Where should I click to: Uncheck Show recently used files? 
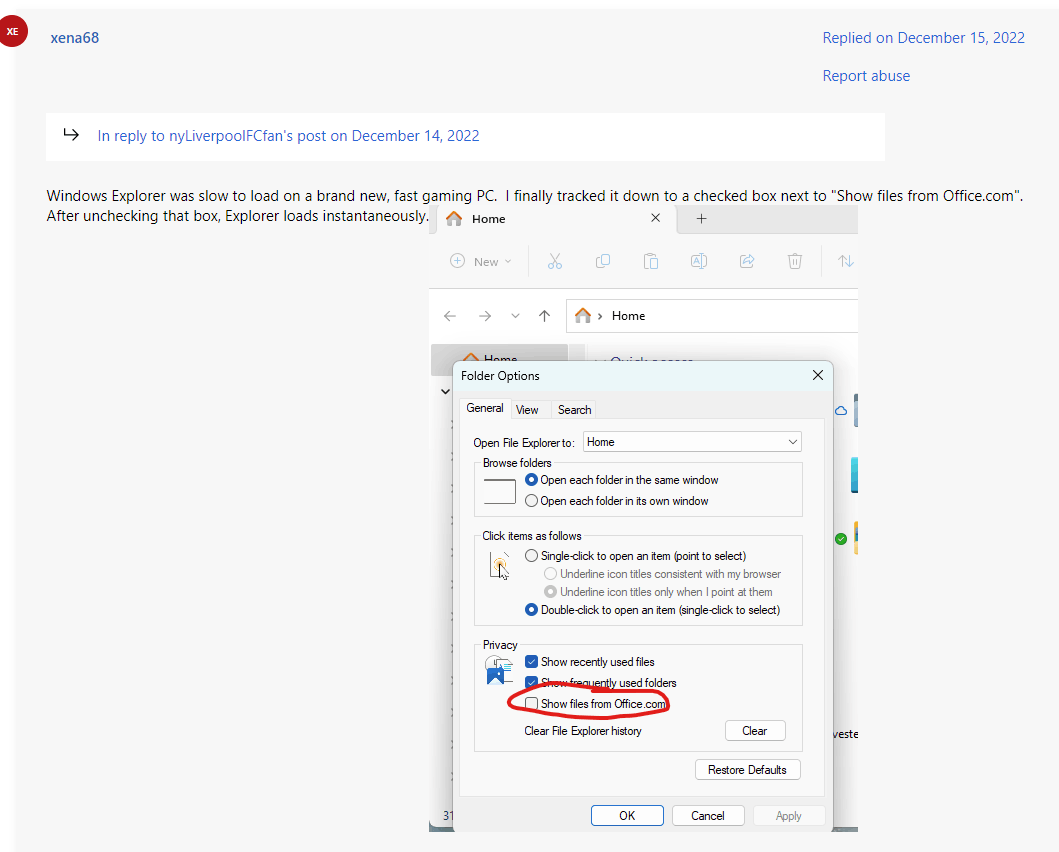531,661
